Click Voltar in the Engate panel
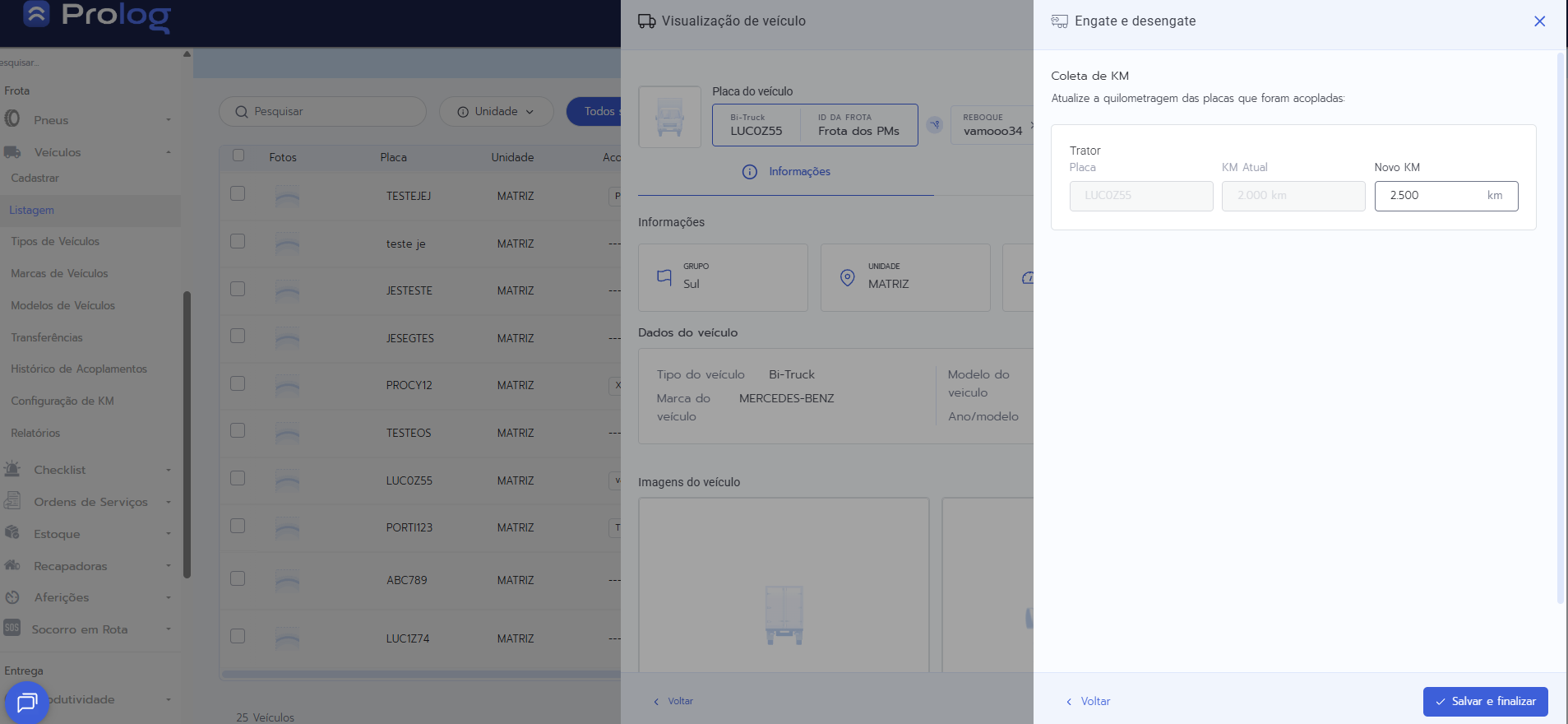Image resolution: width=1568 pixels, height=724 pixels. pyautogui.click(x=1088, y=702)
